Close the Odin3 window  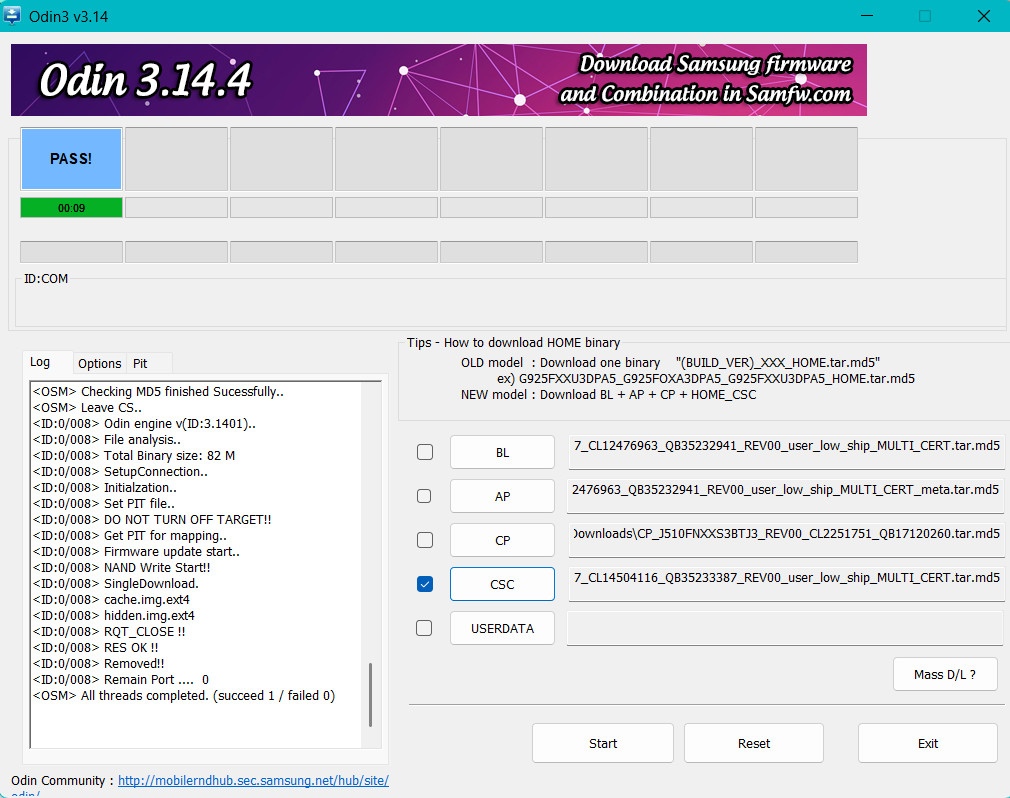pyautogui.click(x=984, y=15)
